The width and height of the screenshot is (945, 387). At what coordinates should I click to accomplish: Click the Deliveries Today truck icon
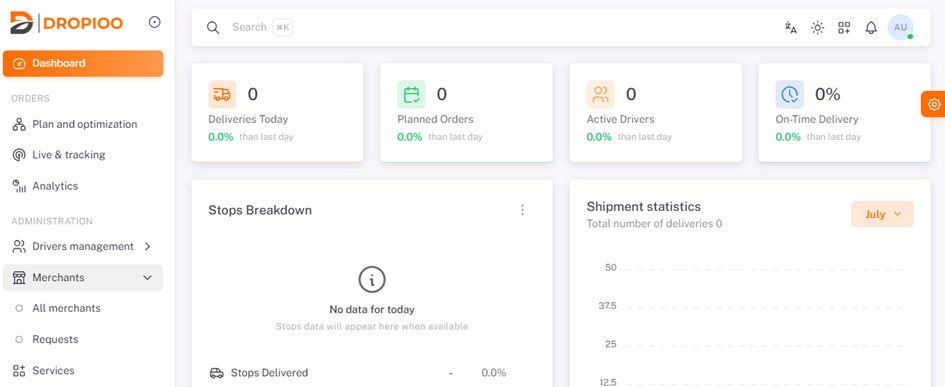click(222, 95)
